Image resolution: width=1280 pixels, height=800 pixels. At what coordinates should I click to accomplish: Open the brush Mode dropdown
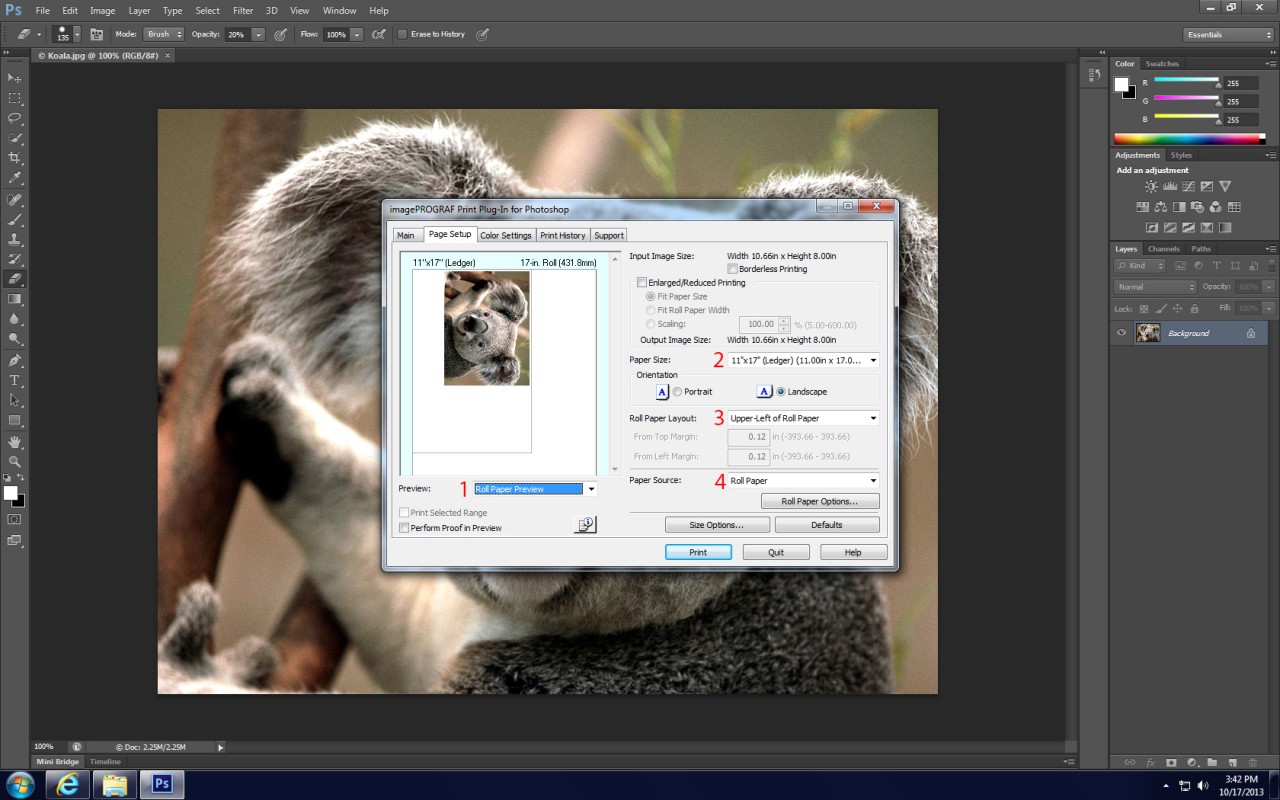(164, 34)
